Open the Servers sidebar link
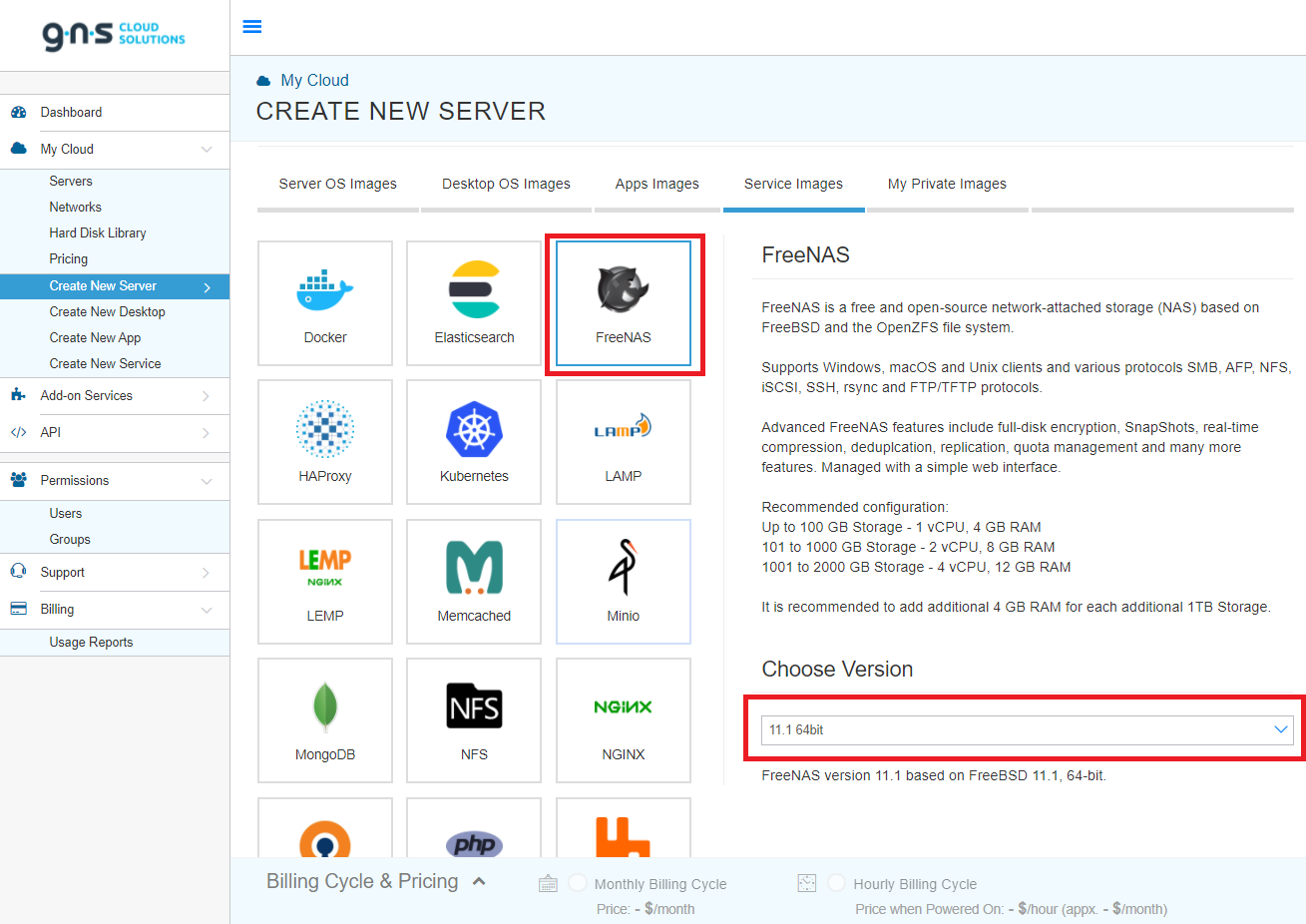This screenshot has width=1306, height=924. coord(71,181)
